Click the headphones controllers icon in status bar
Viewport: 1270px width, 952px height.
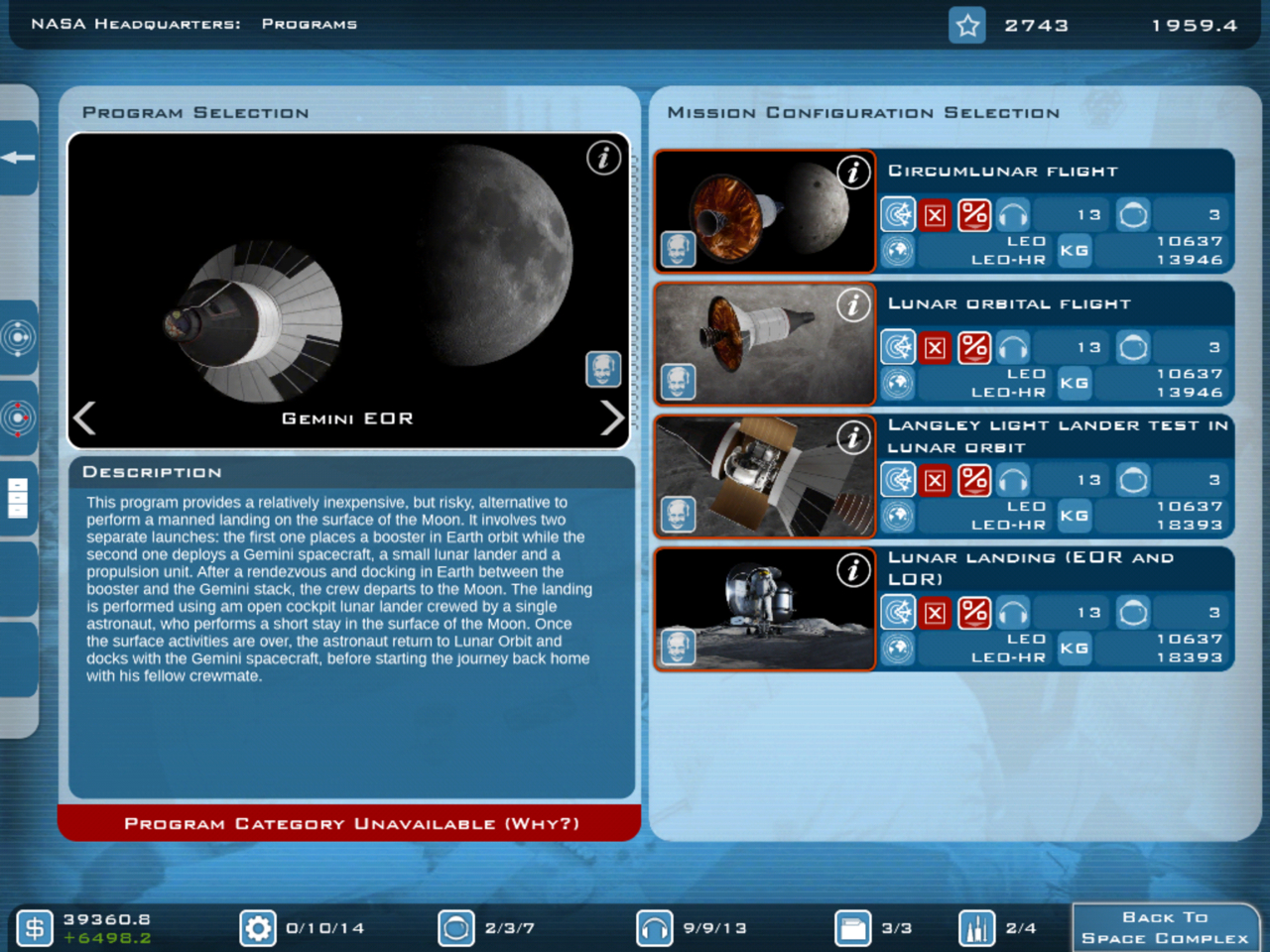pos(655,929)
